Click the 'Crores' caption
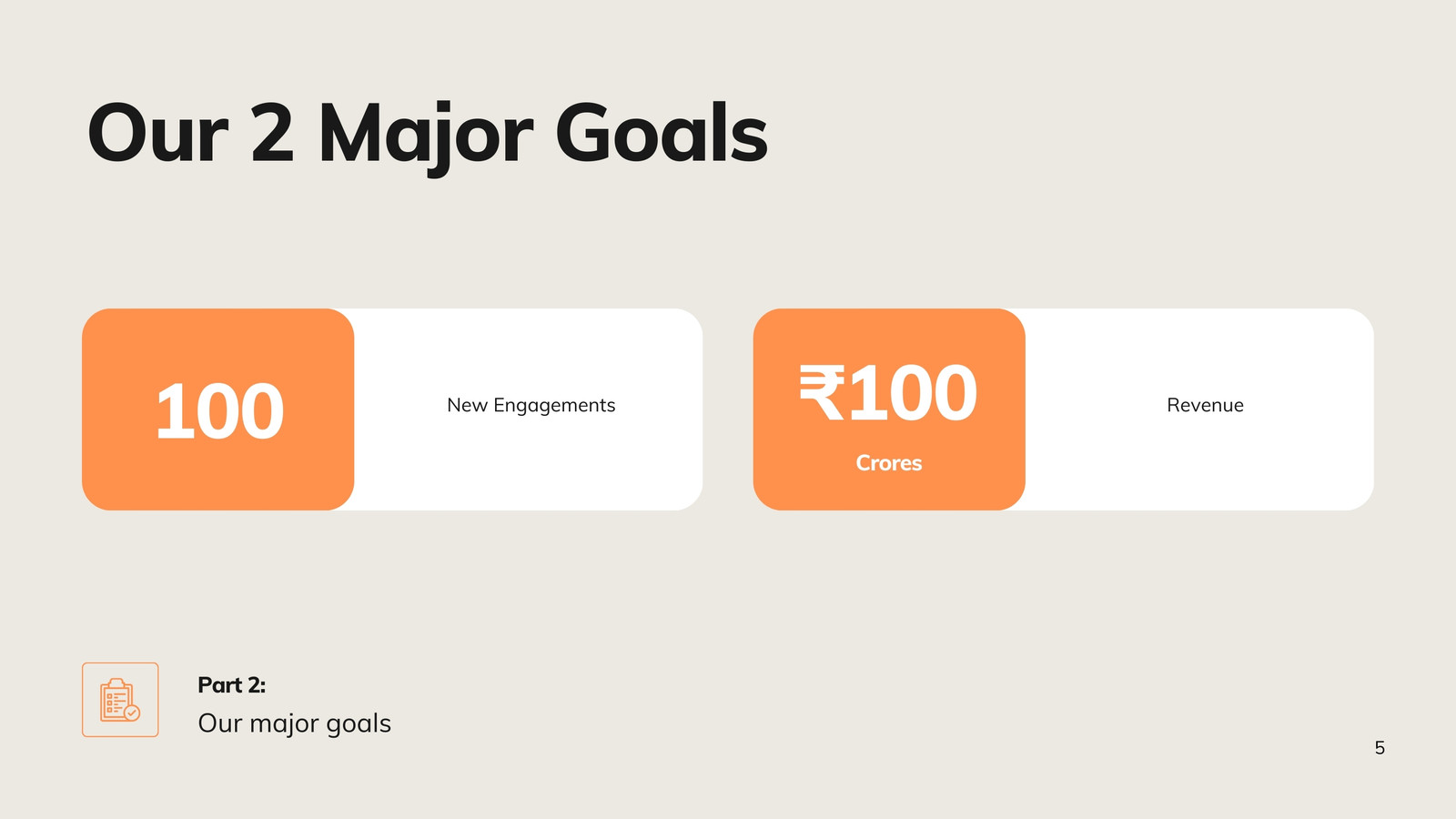 click(x=889, y=463)
